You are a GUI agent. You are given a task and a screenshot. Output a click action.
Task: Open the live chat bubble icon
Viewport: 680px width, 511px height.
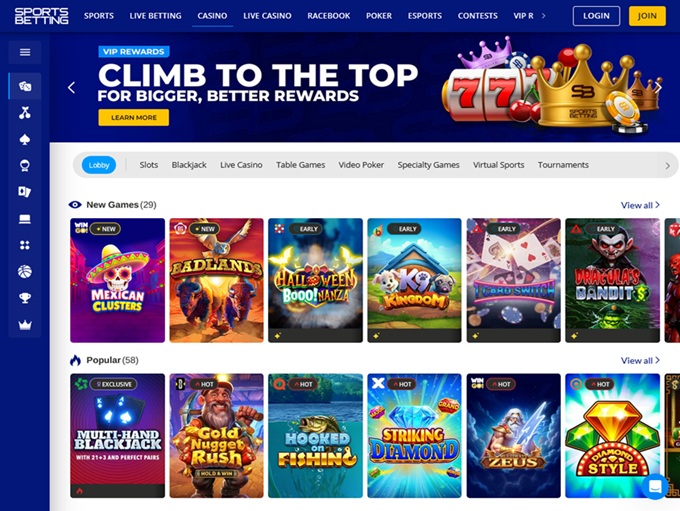point(655,486)
